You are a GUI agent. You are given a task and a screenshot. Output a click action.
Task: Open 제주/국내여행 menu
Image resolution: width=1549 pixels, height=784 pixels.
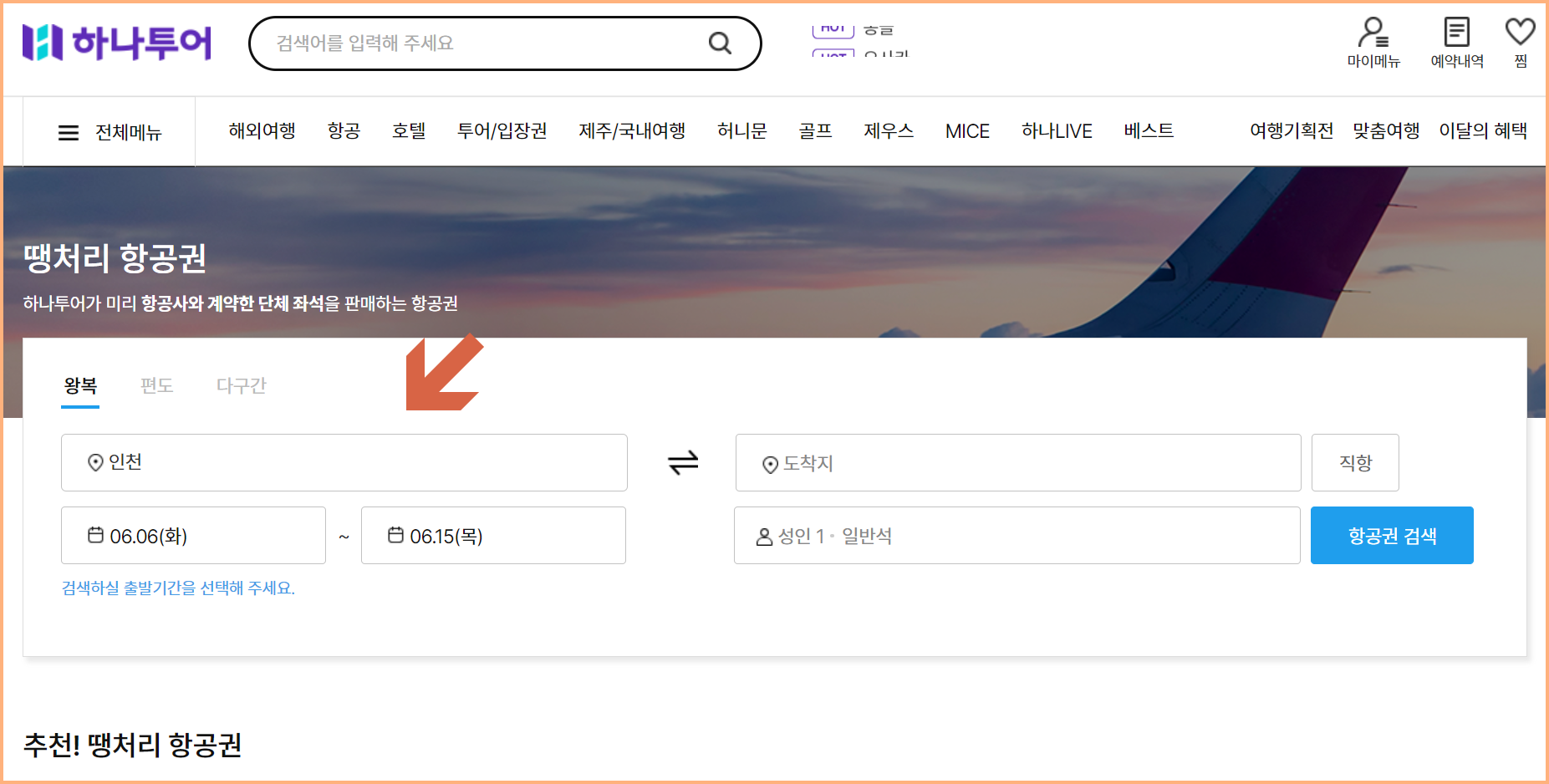coord(632,131)
